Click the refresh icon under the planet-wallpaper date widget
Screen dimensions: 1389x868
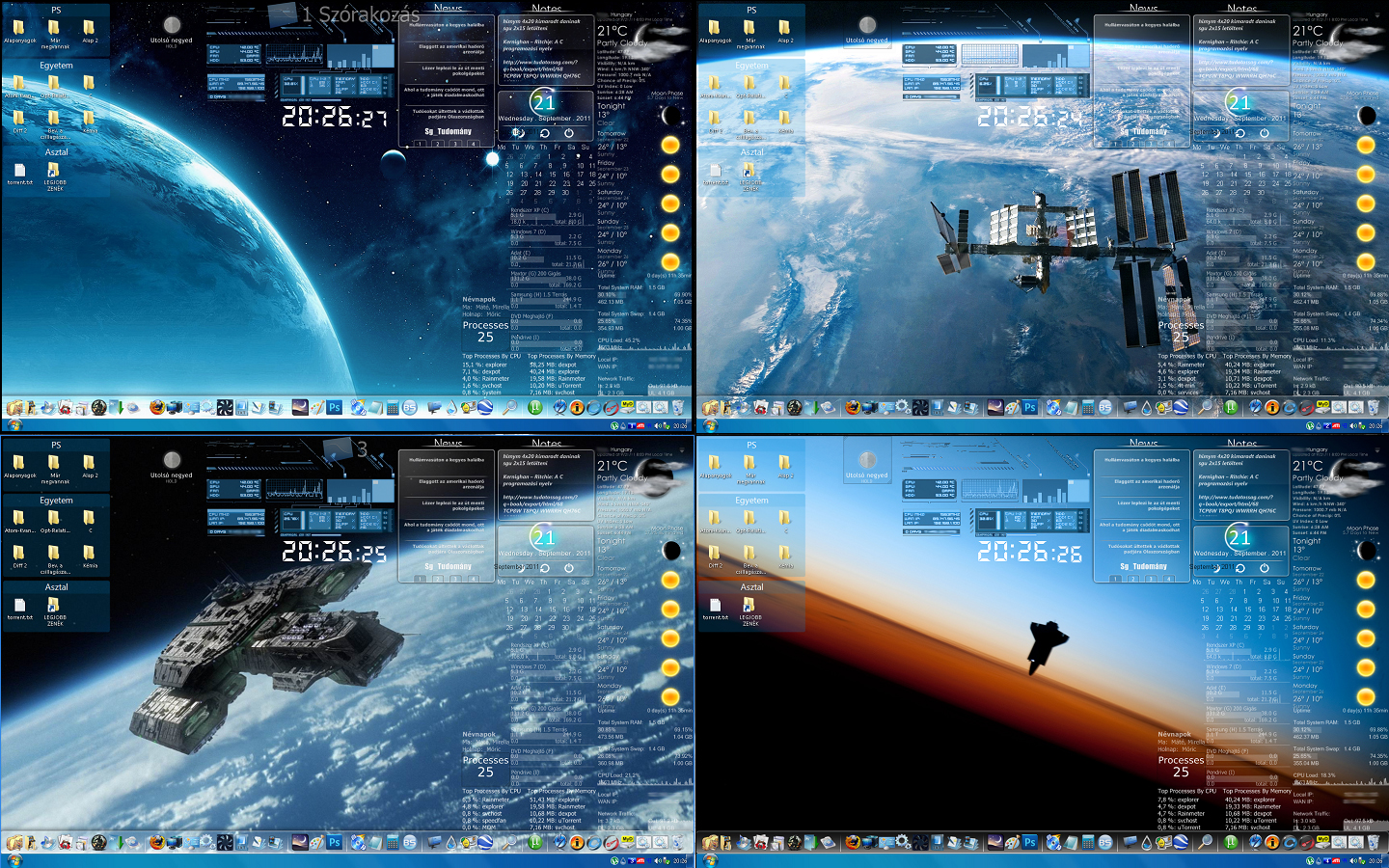(545, 133)
